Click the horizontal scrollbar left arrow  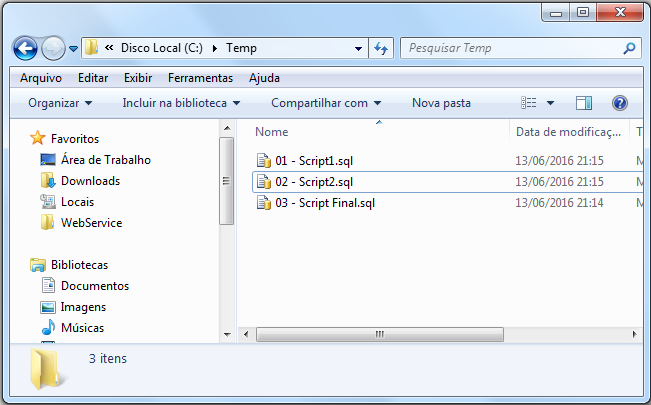246,334
